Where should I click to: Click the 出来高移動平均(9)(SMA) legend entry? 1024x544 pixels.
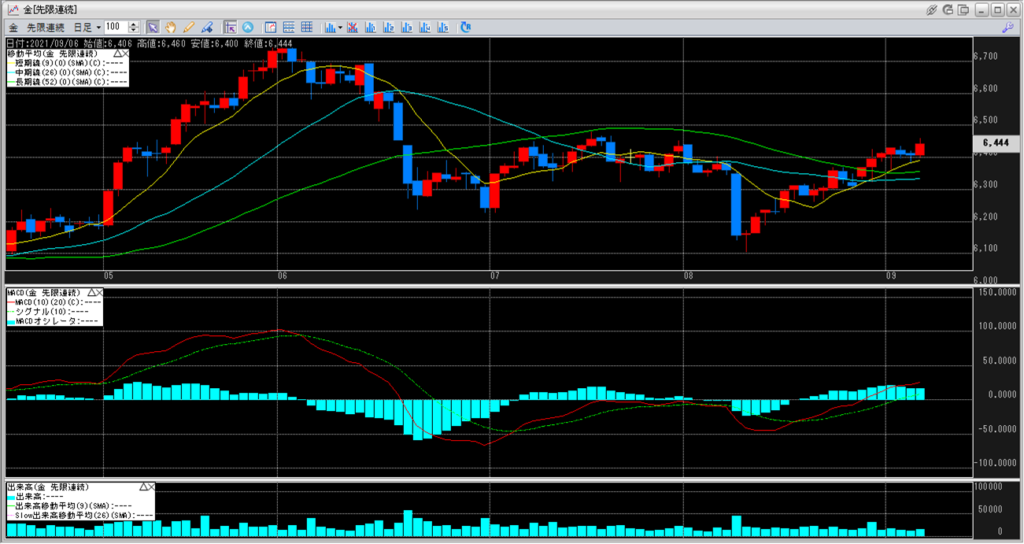[x=70, y=505]
